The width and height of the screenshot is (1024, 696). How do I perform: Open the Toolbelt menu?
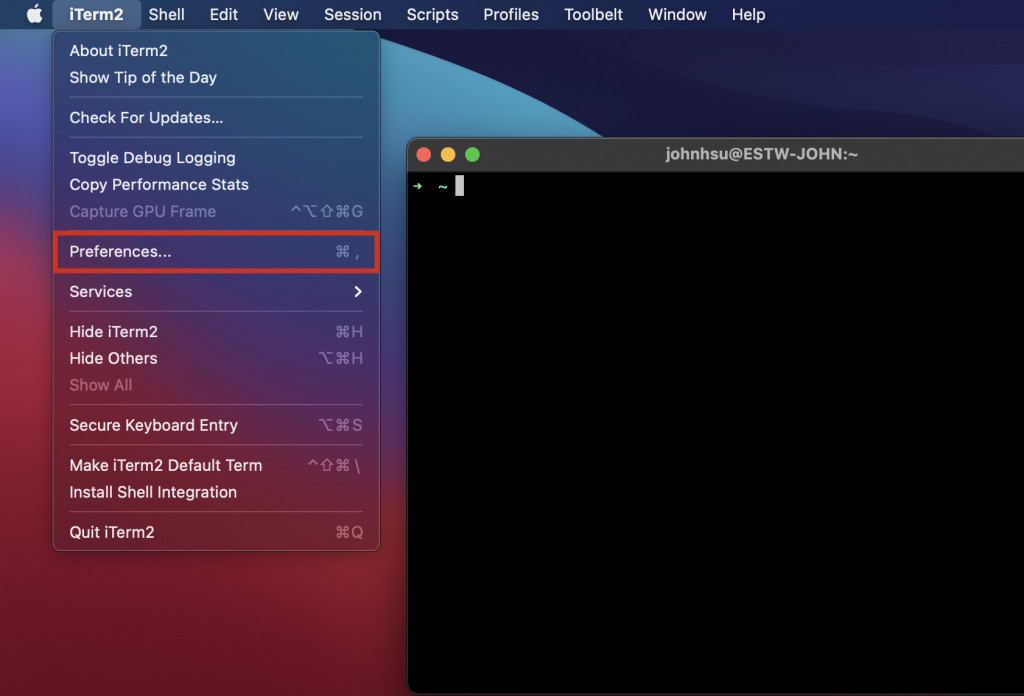[x=593, y=14]
